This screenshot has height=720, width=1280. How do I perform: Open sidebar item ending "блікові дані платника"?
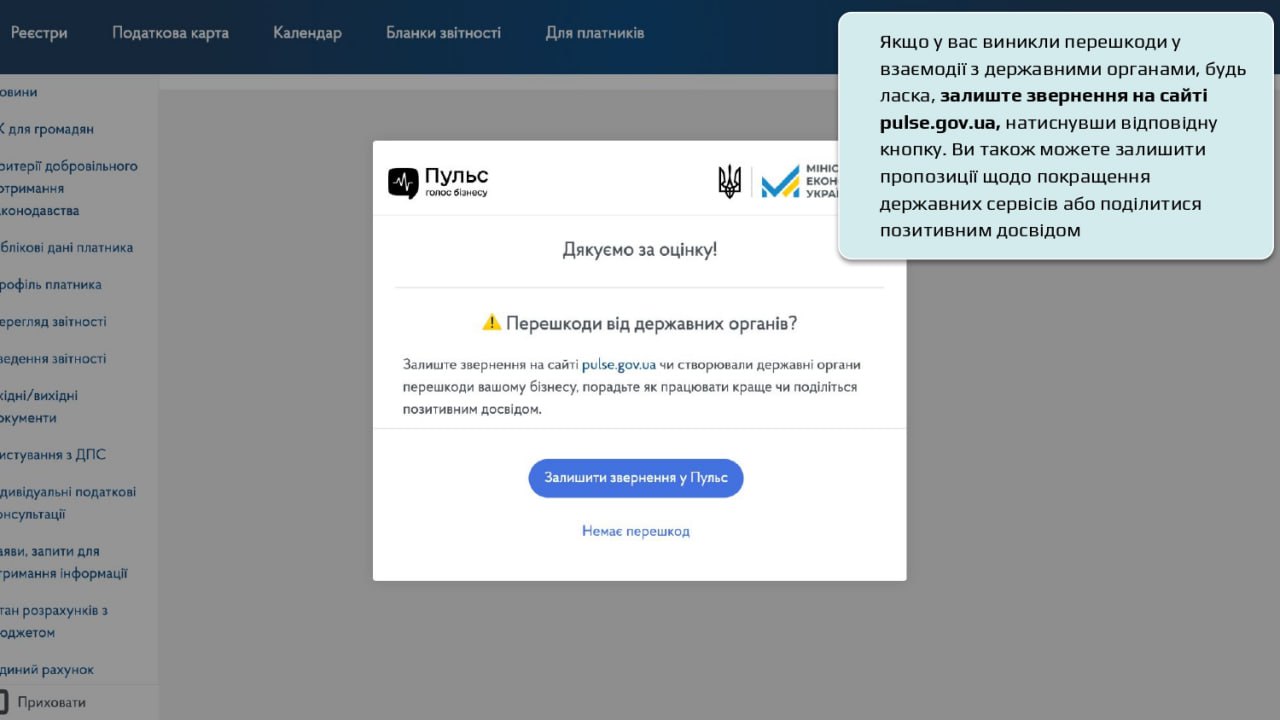pyautogui.click(x=66, y=248)
